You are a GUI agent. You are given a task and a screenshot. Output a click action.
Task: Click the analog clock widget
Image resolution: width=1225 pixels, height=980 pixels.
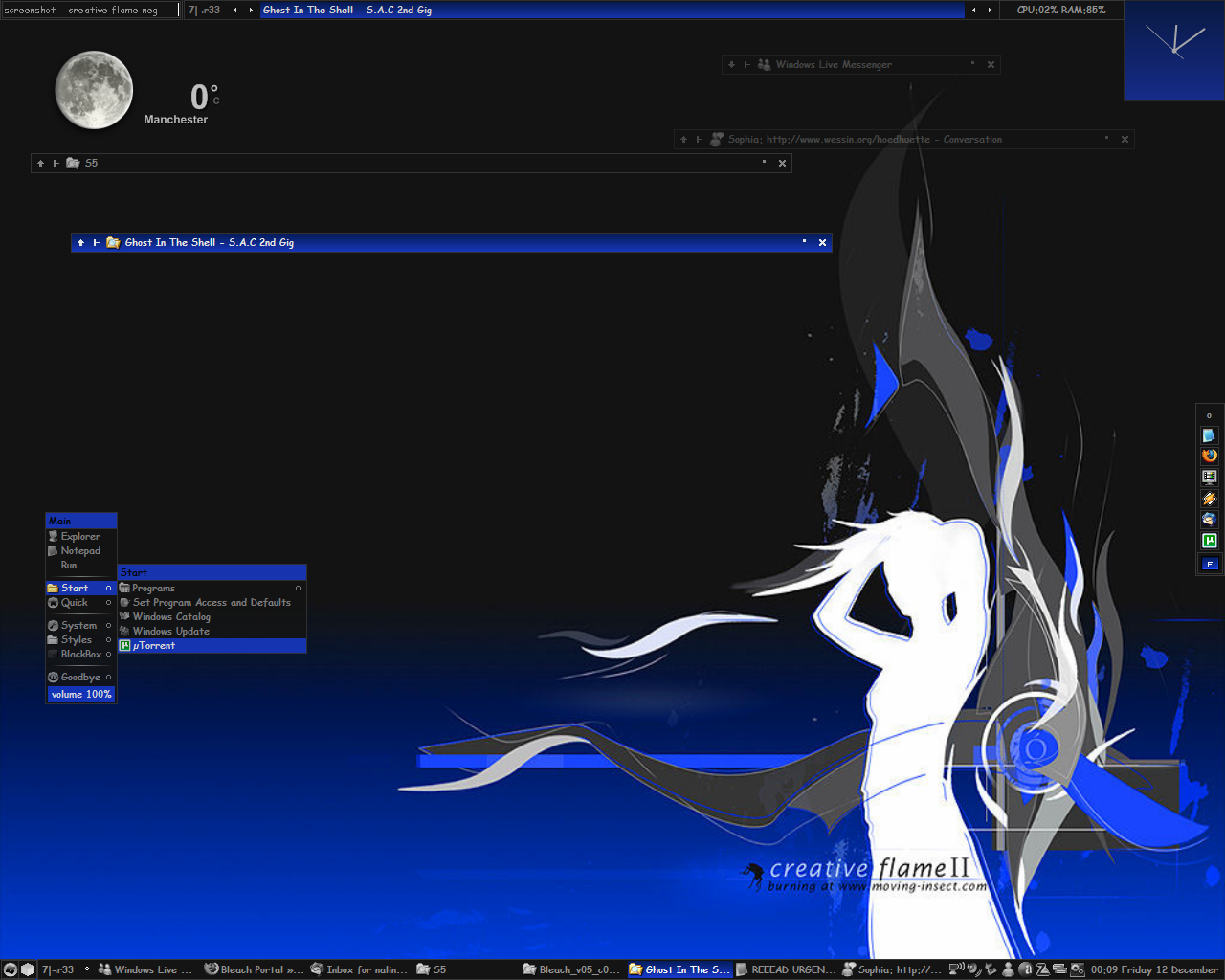(1174, 51)
